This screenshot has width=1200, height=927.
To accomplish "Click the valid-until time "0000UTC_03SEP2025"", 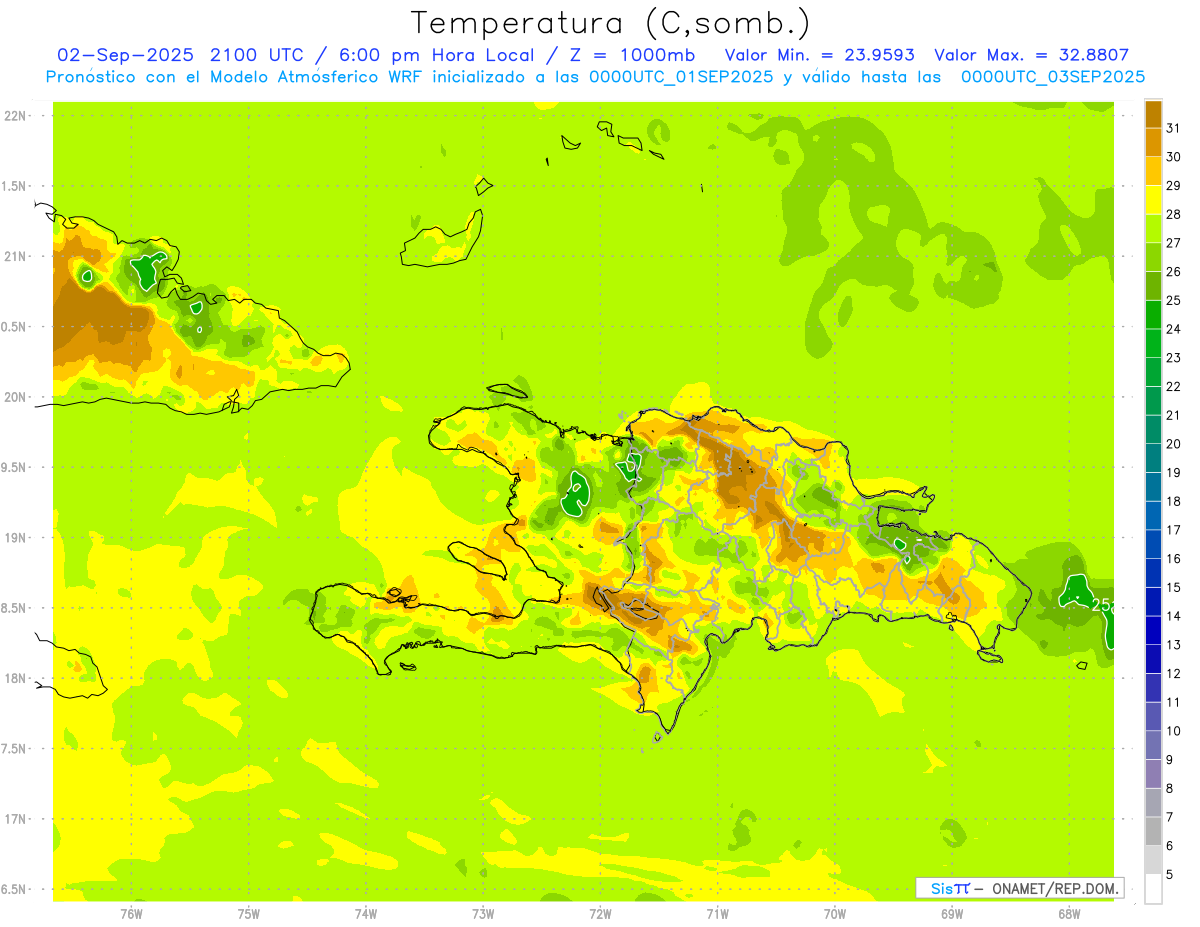I will (x=1052, y=77).
